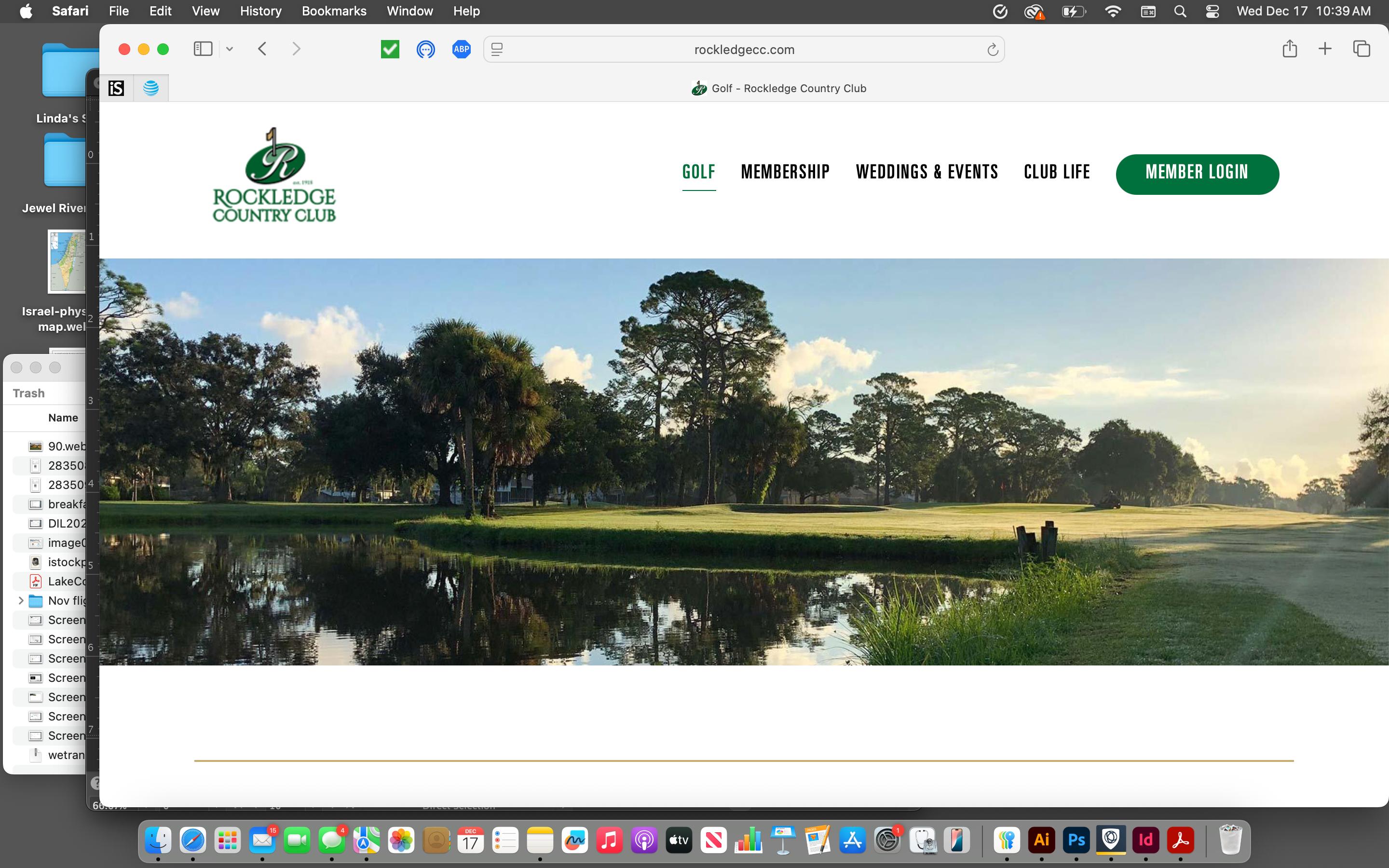Click the page reader icon in the address bar
This screenshot has width=1389, height=868.
tap(497, 49)
